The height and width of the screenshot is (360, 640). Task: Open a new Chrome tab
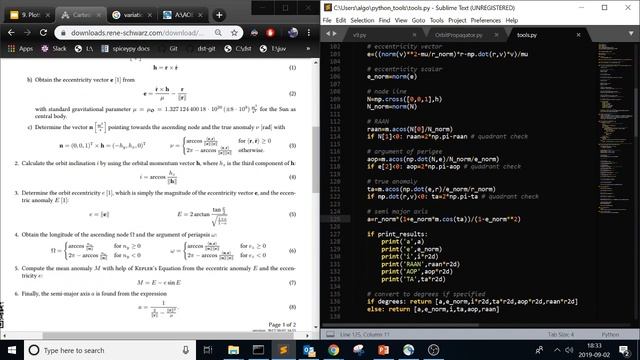pyautogui.click(x=219, y=15)
